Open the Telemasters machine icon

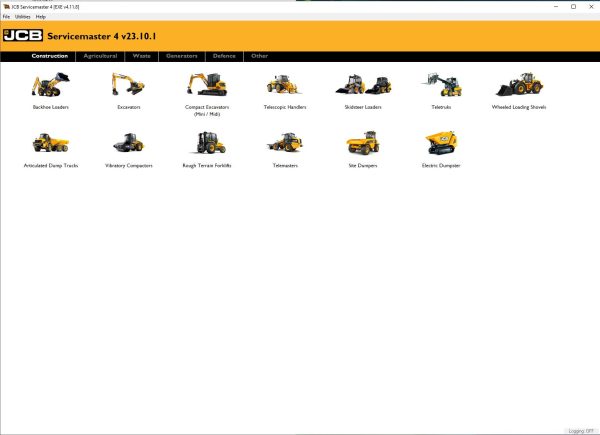[x=285, y=142]
